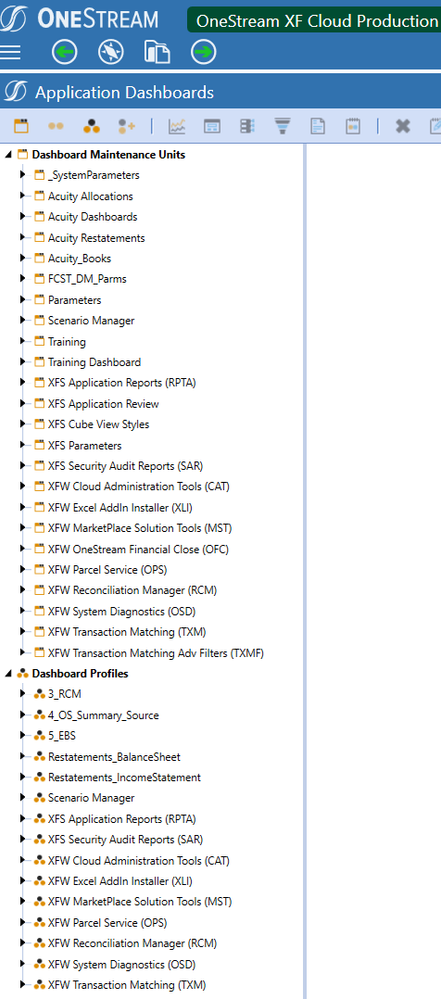Collapse the Dashboard Maintenance Units node
441x999 pixels.
pyautogui.click(x=8, y=155)
